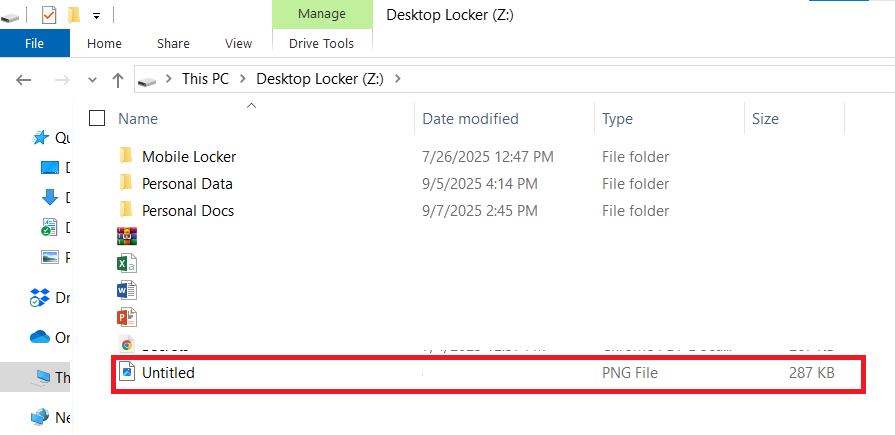Go back using the left arrow
This screenshot has width=895, height=435.
point(26,79)
